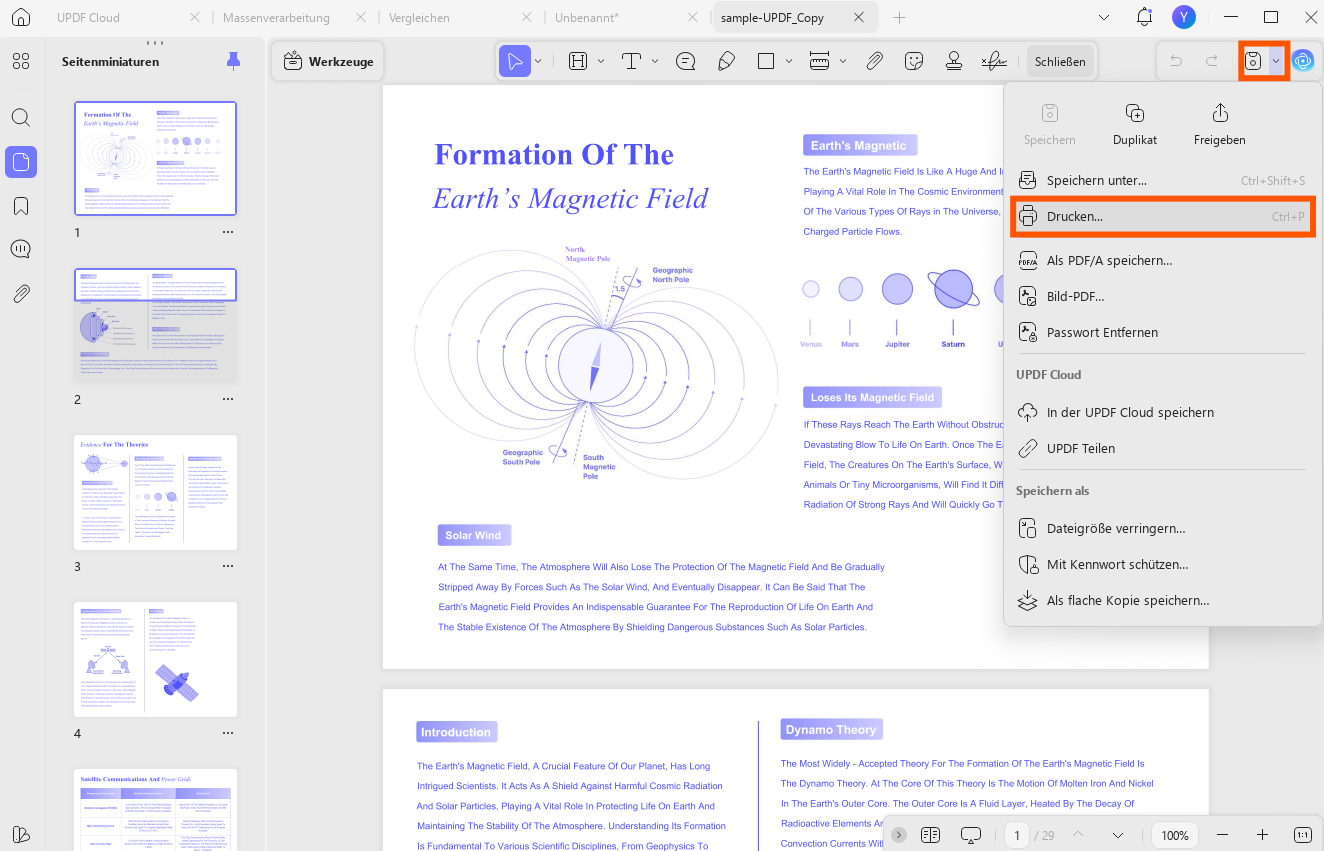Pin the Seitenminiaturen panel
The image size is (1324, 851).
233,61
